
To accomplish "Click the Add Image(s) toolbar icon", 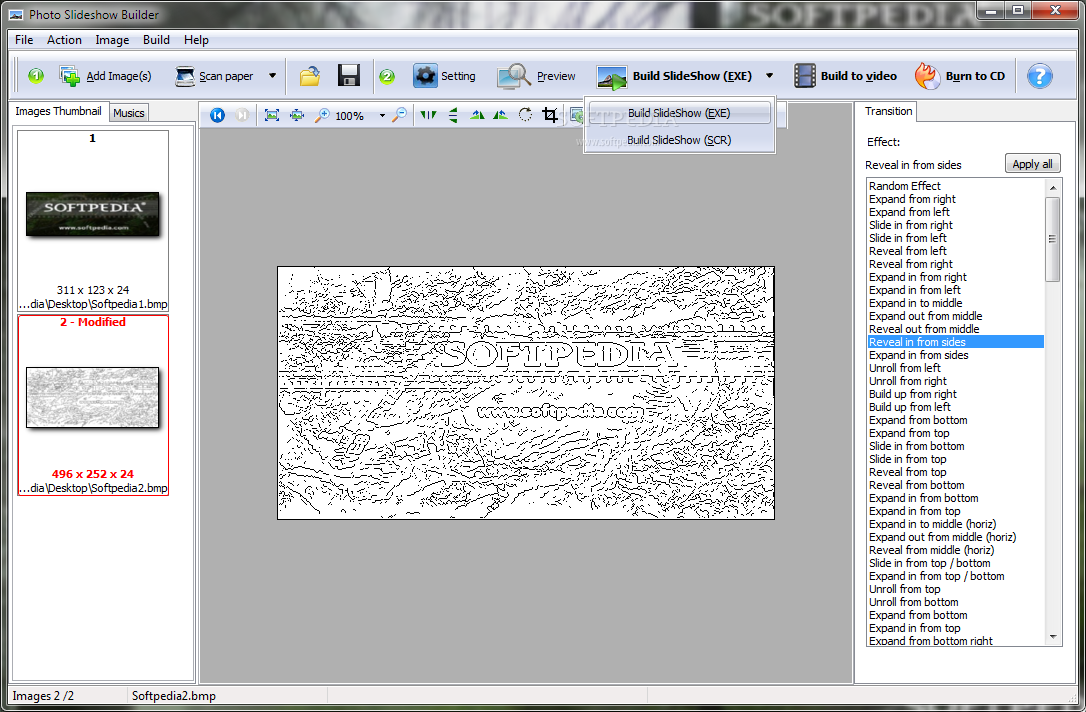I will [69, 75].
